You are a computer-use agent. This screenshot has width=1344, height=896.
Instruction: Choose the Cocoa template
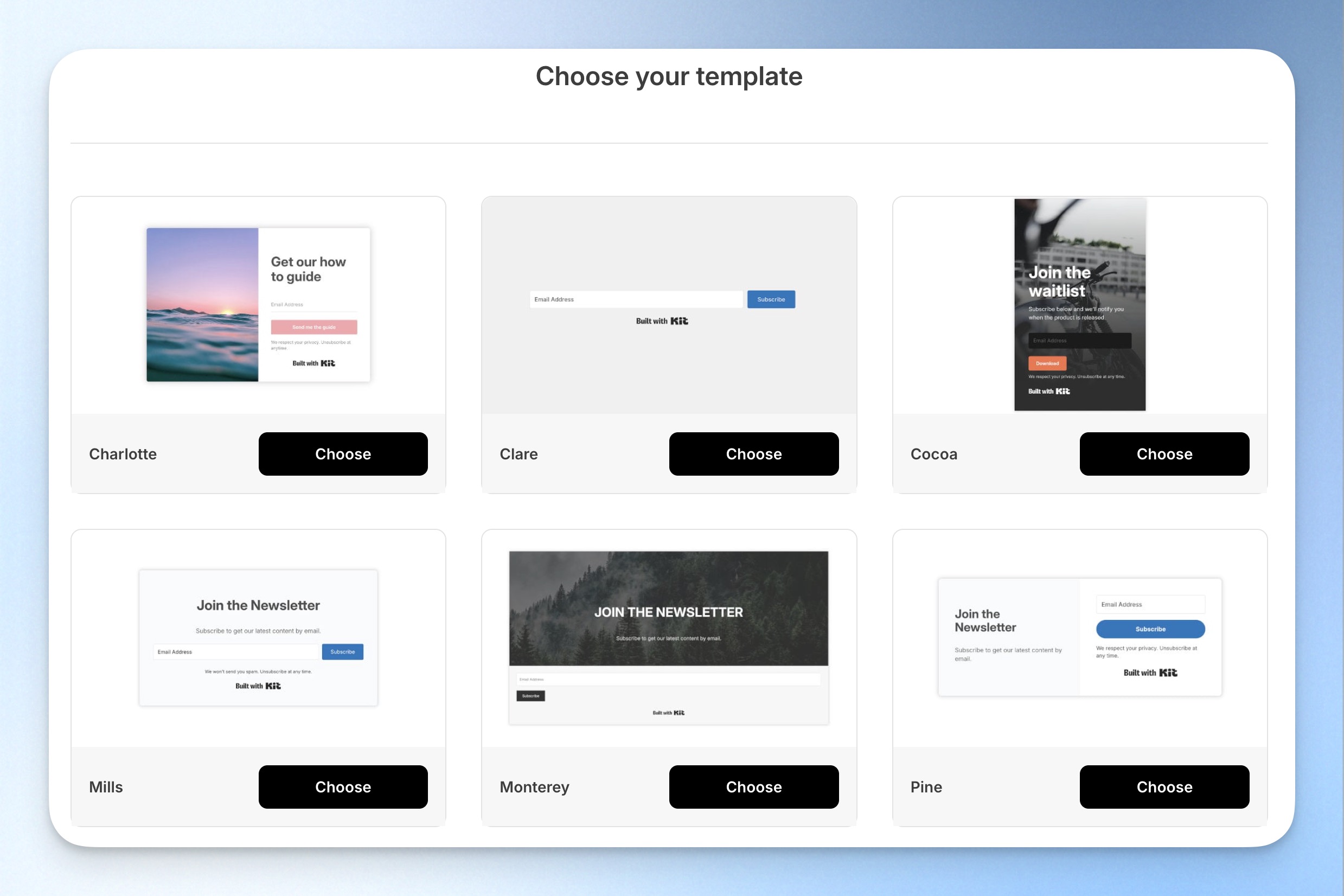(x=1164, y=454)
